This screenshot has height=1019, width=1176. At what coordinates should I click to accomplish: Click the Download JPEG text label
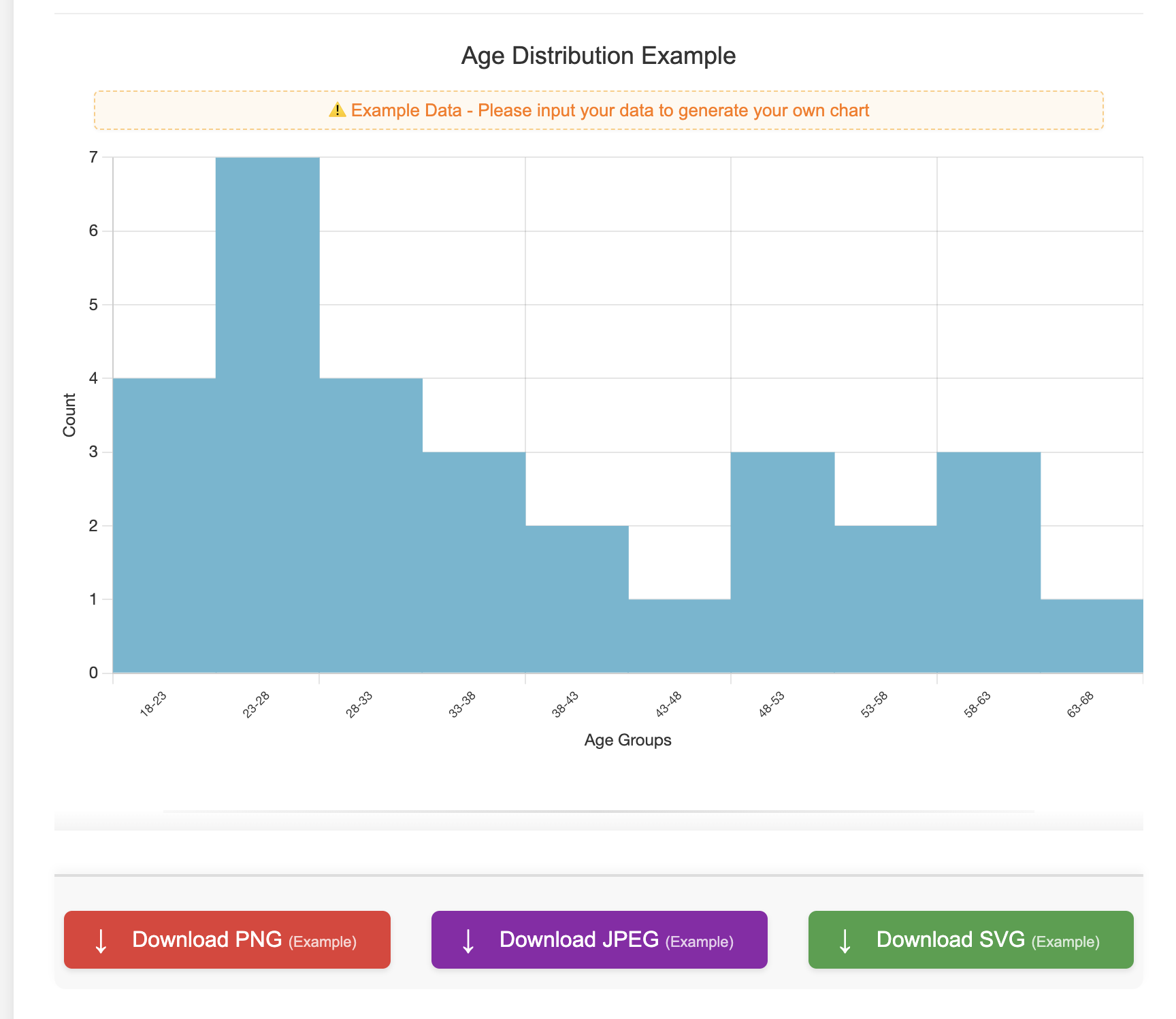click(578, 939)
